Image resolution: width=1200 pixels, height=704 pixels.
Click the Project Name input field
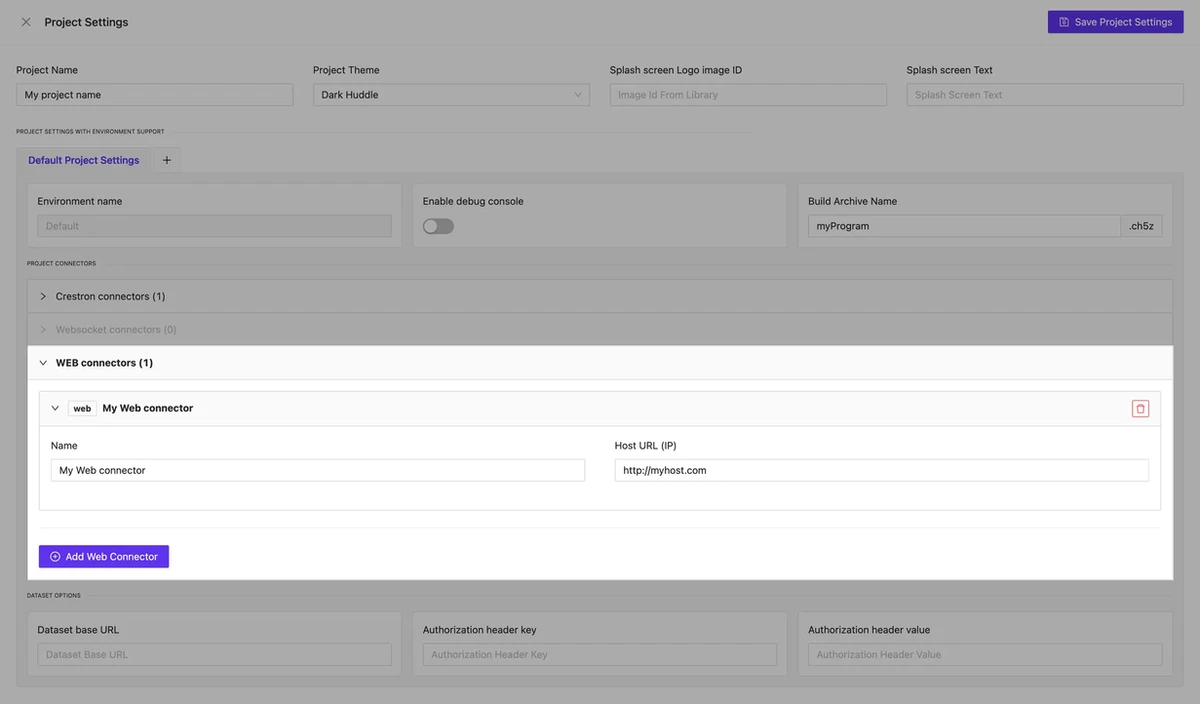pos(154,94)
